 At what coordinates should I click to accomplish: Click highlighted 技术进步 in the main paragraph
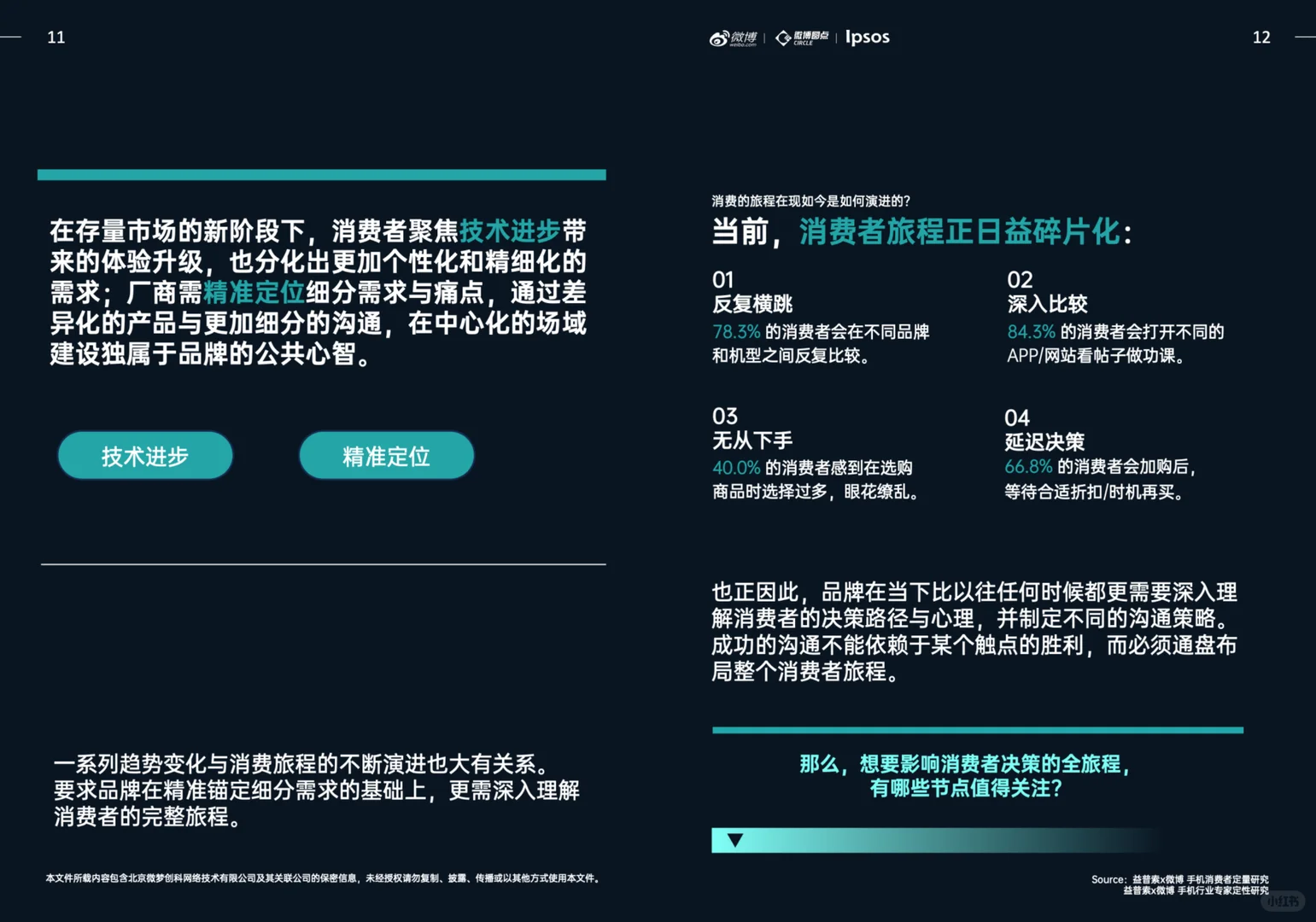pos(510,230)
